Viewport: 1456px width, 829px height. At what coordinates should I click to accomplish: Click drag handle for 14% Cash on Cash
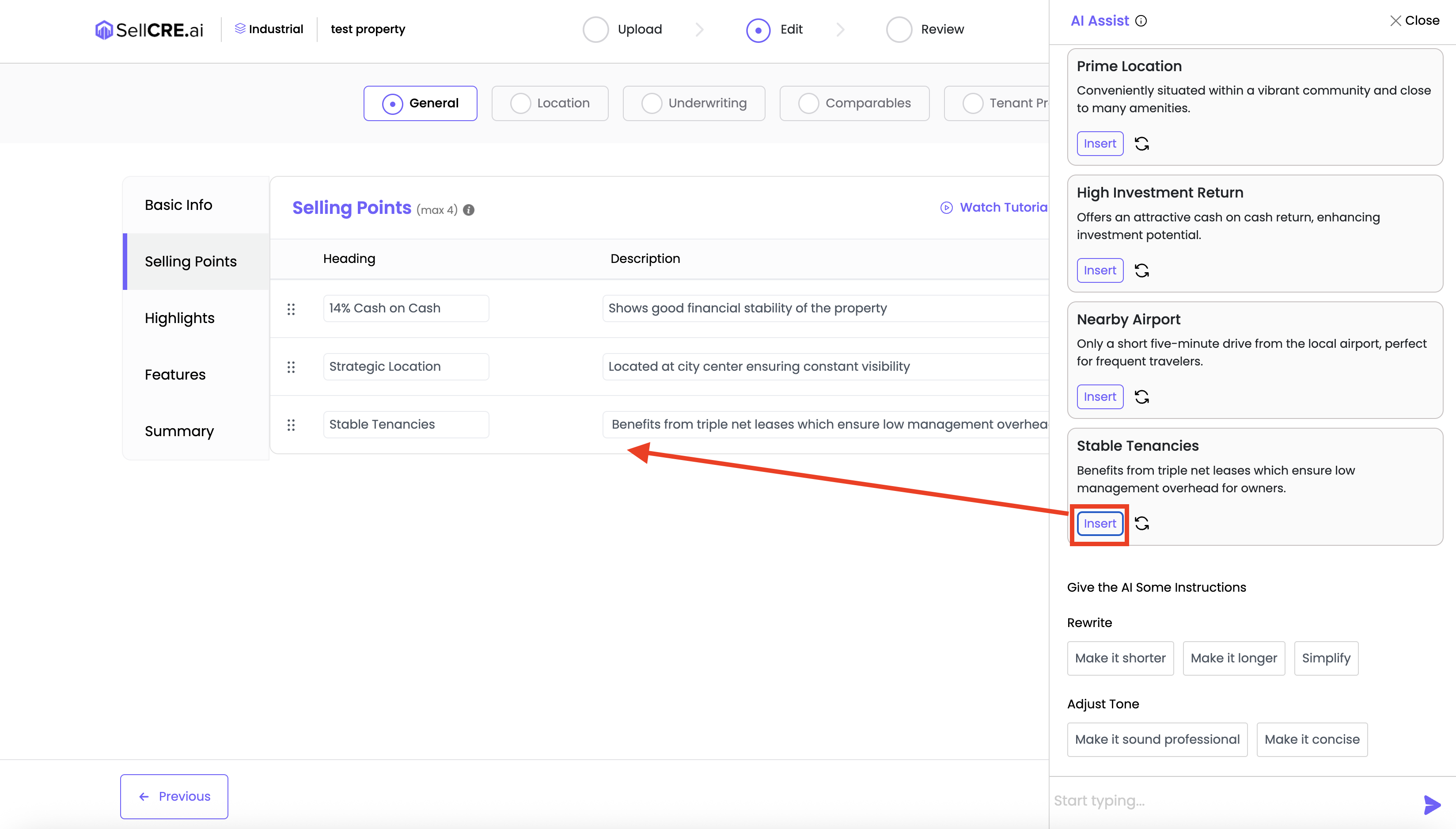coord(291,309)
